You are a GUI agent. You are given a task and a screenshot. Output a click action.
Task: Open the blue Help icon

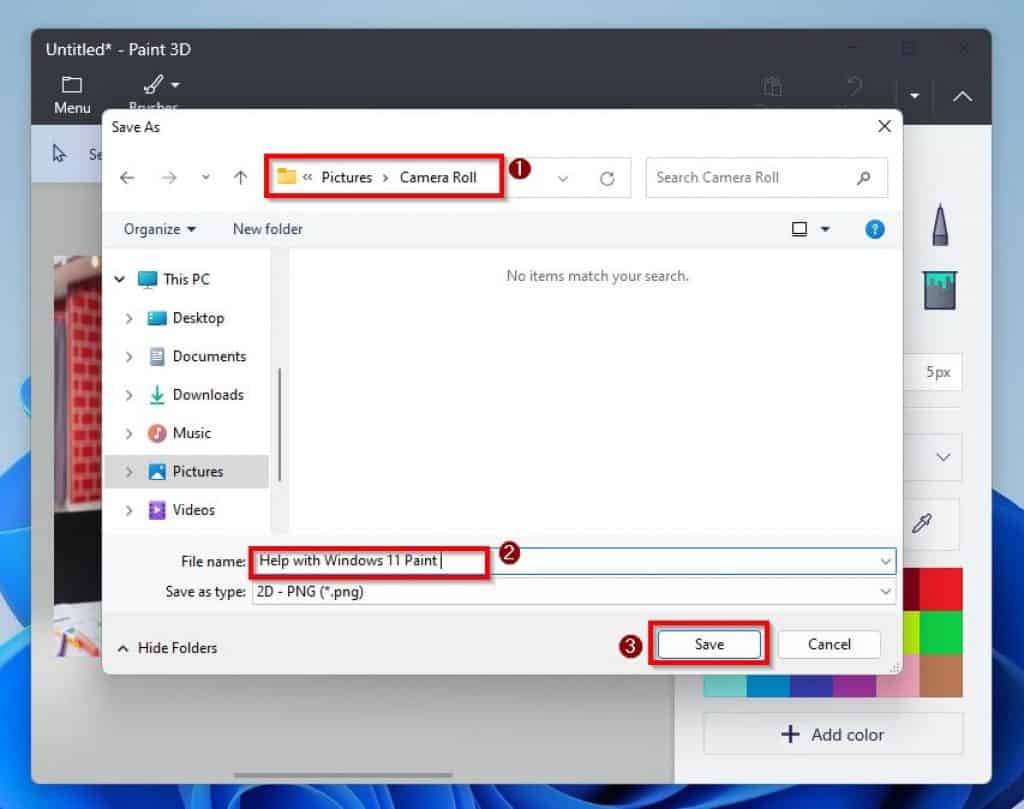[874, 229]
